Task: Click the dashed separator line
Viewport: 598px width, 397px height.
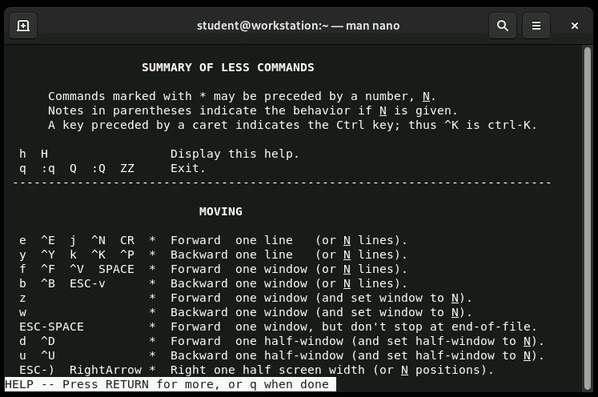Action: pos(282,183)
